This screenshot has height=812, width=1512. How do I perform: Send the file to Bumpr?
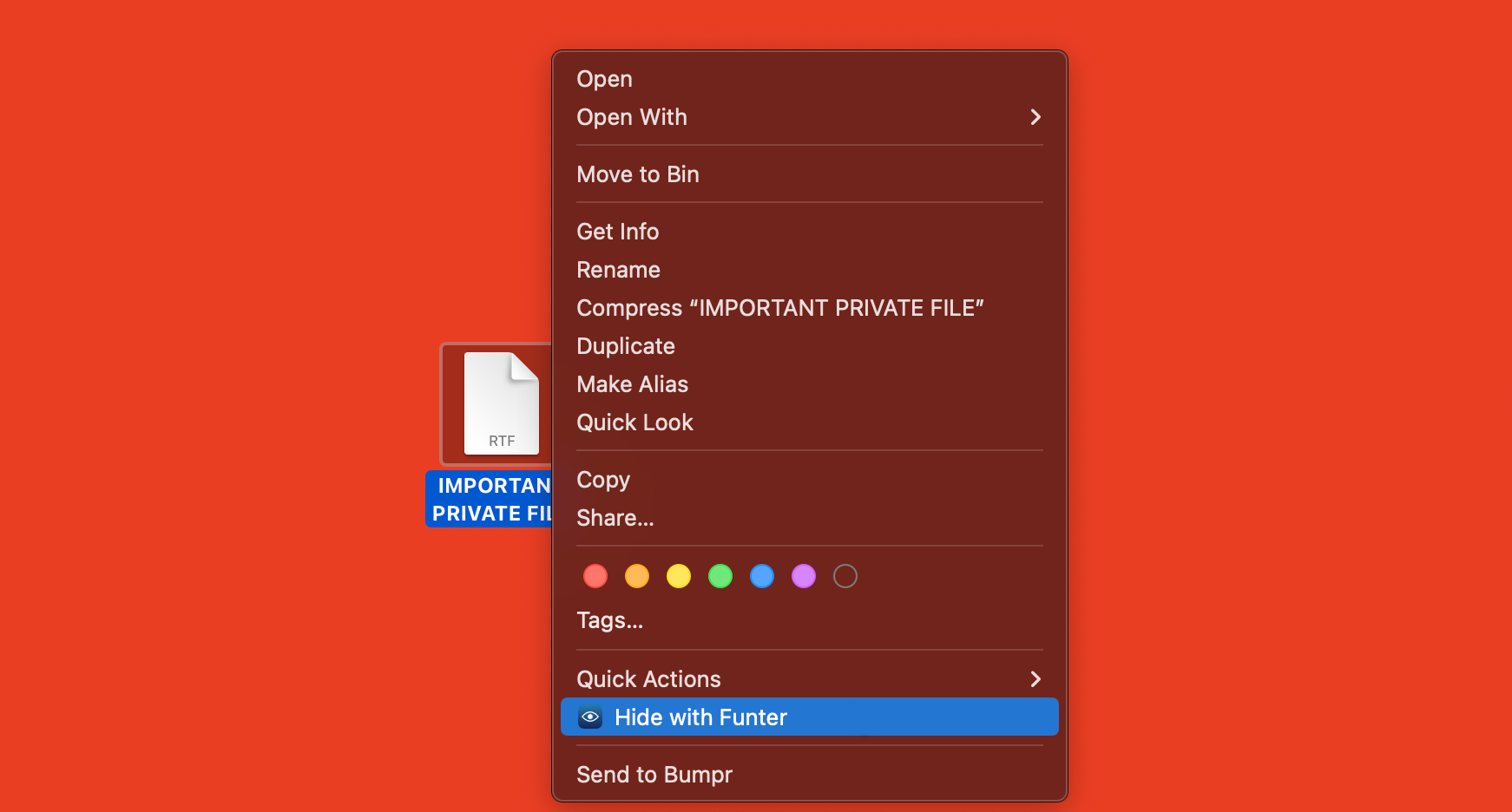(x=654, y=774)
